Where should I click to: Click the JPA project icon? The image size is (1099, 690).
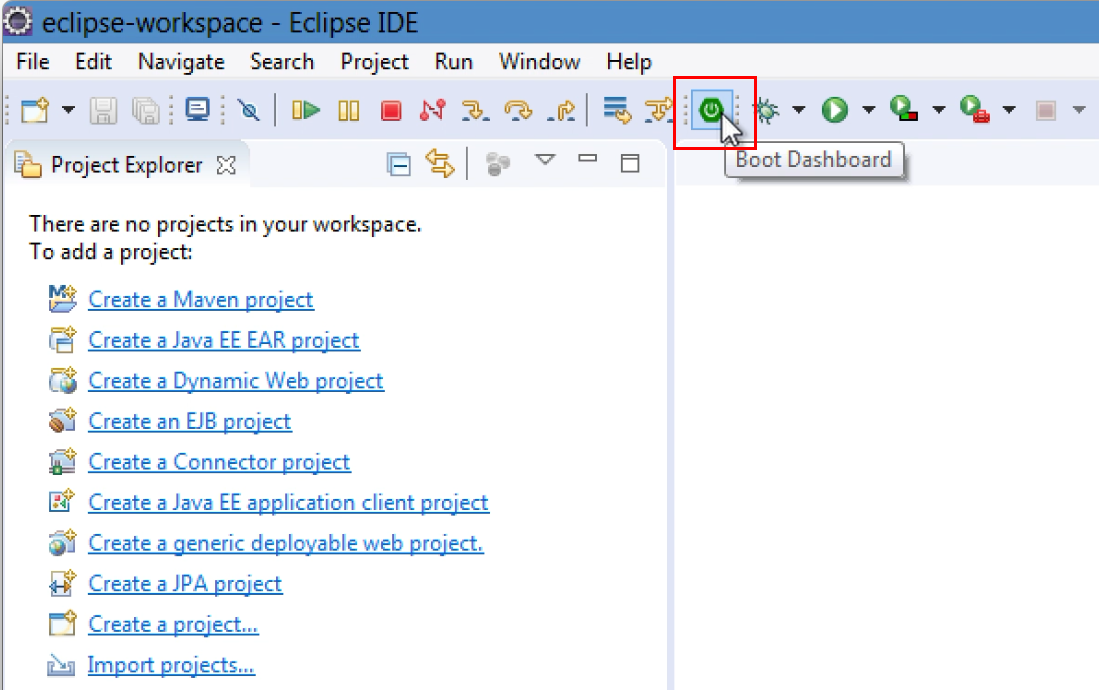tap(62, 583)
